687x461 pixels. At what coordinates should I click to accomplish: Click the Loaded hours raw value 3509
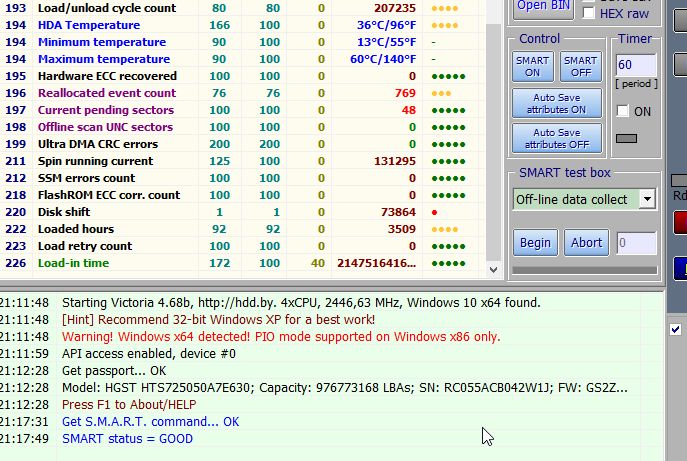(401, 229)
